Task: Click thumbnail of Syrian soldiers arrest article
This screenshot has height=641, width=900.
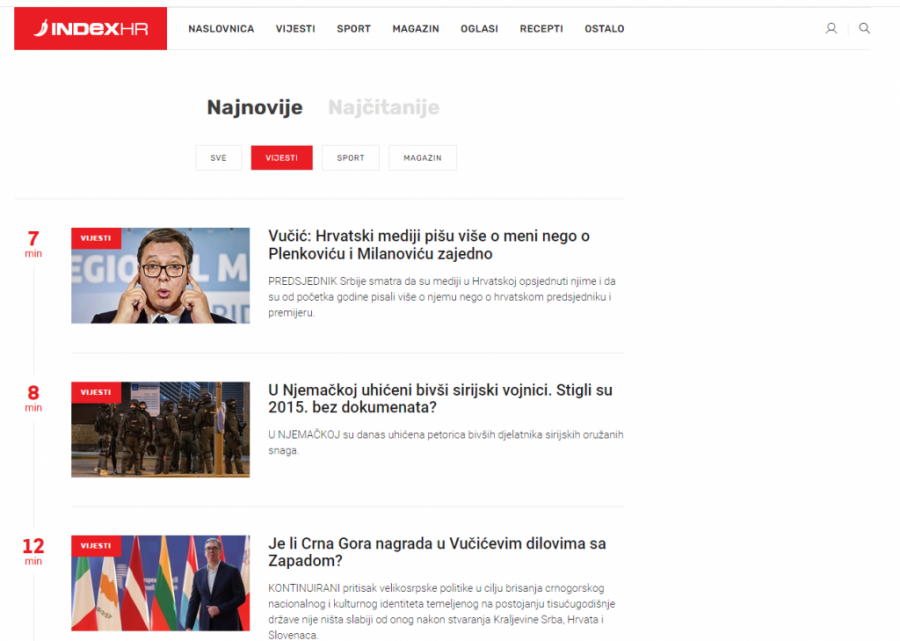Action: [x=160, y=429]
